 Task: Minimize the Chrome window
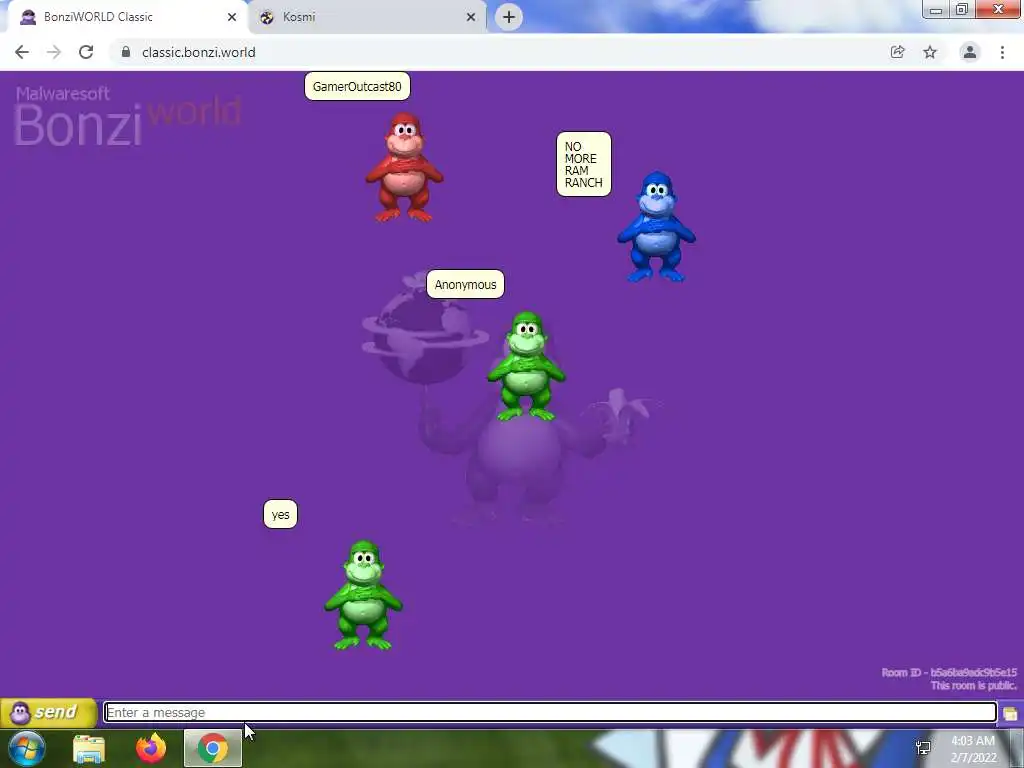[936, 10]
